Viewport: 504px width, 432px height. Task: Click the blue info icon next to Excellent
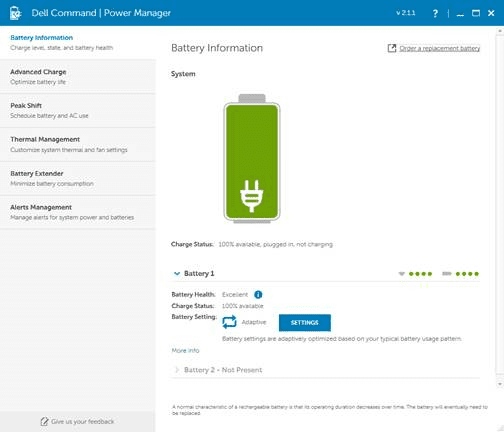point(258,295)
